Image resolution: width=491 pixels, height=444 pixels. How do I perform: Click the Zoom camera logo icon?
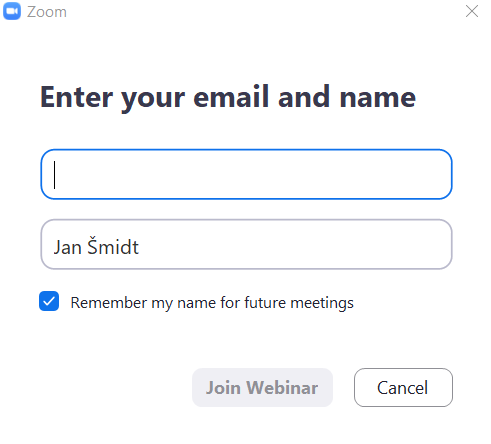pyautogui.click(x=12, y=11)
